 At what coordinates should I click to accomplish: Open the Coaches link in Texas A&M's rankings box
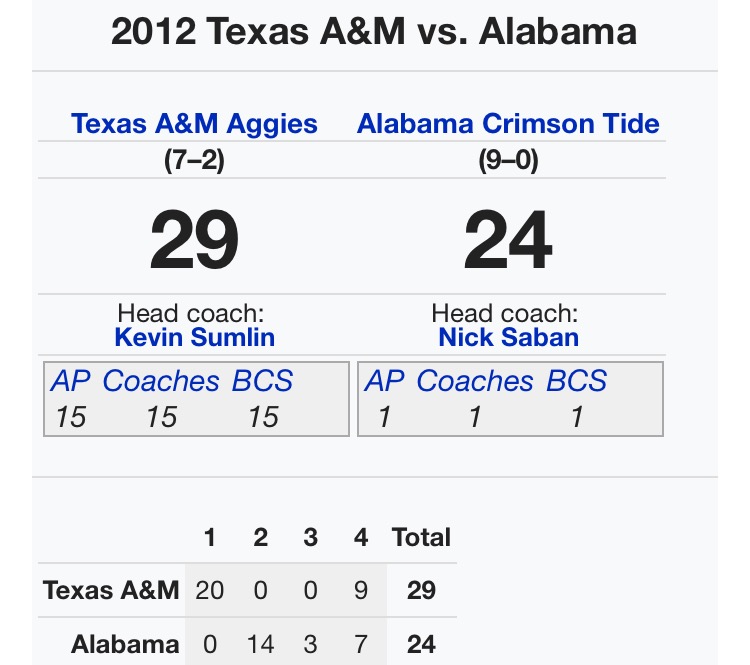pyautogui.click(x=161, y=381)
